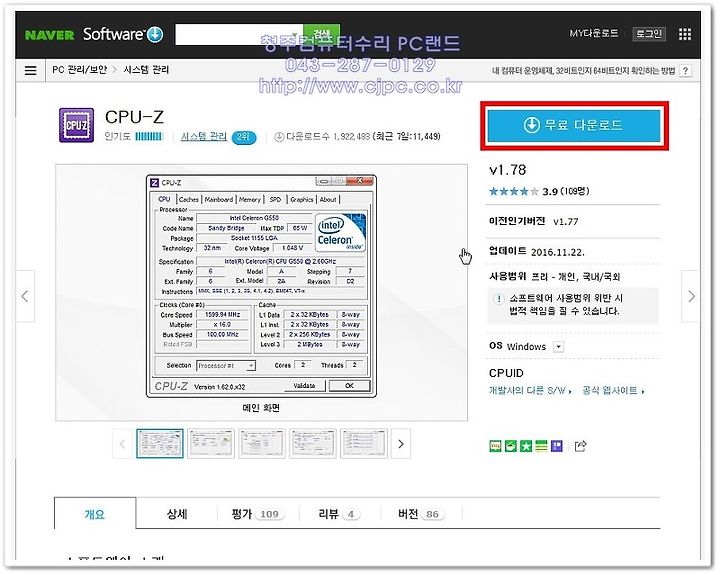Show next thumbnails with right arrow
This screenshot has height=575, width=720.
coord(400,444)
